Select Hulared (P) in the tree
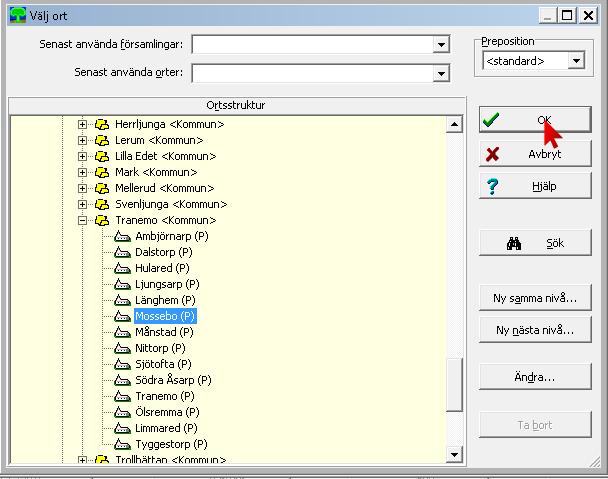Image resolution: width=608 pixels, height=479 pixels. pos(162,268)
